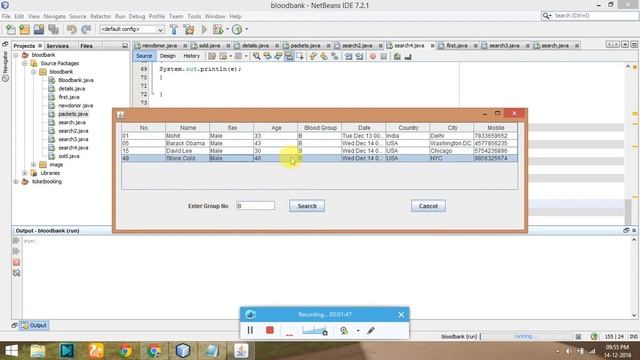The width and height of the screenshot is (640, 360).
Task: Click the Search button in dialog
Action: point(307,206)
